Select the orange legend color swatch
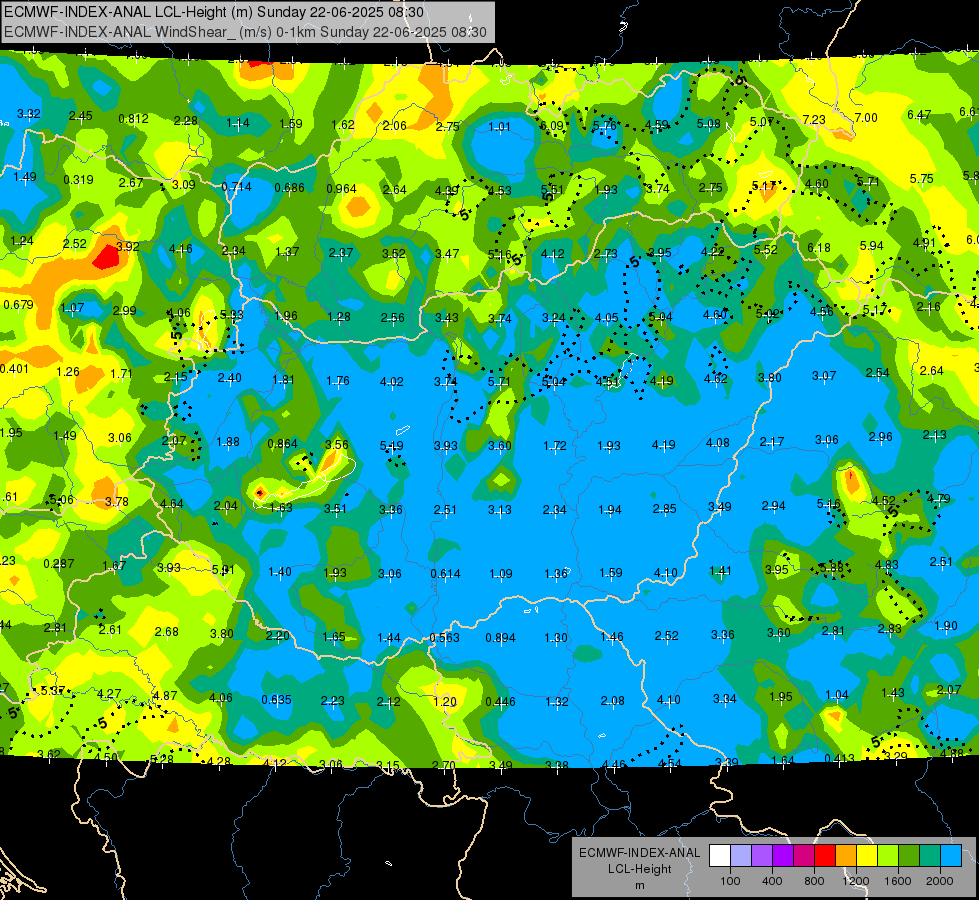The image size is (979, 900). coord(846,856)
